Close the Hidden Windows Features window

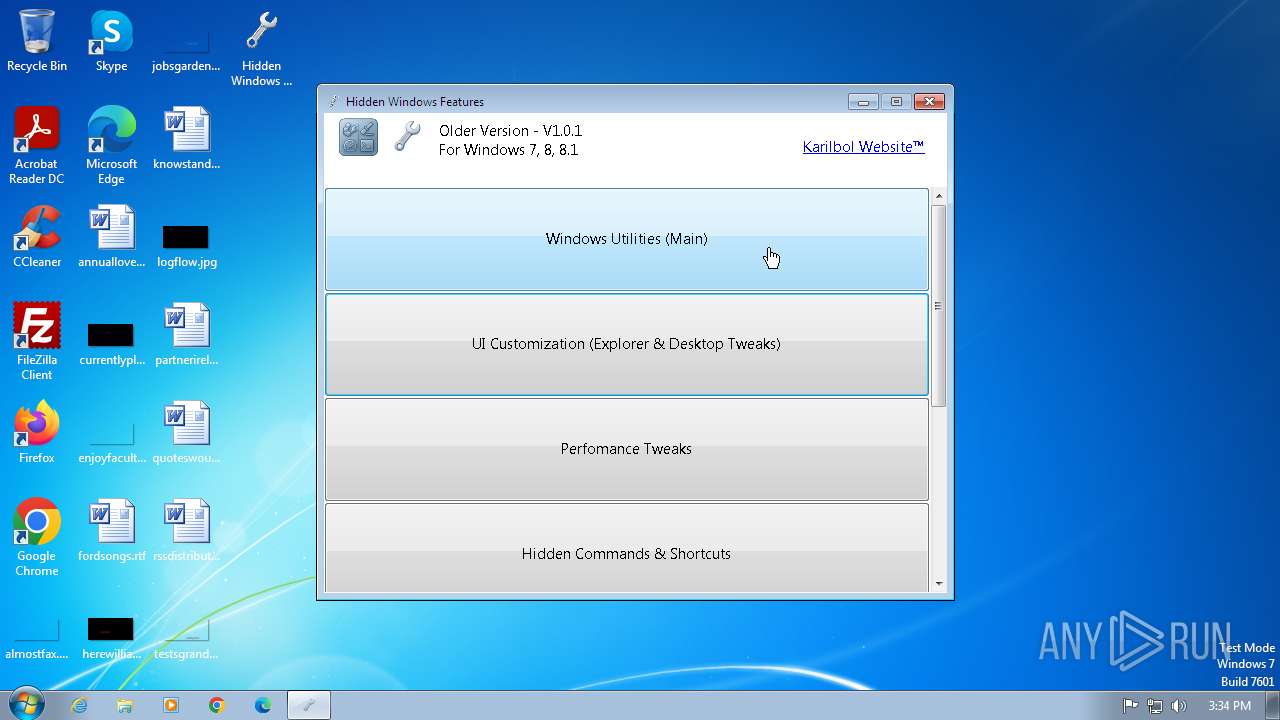pyautogui.click(x=929, y=101)
